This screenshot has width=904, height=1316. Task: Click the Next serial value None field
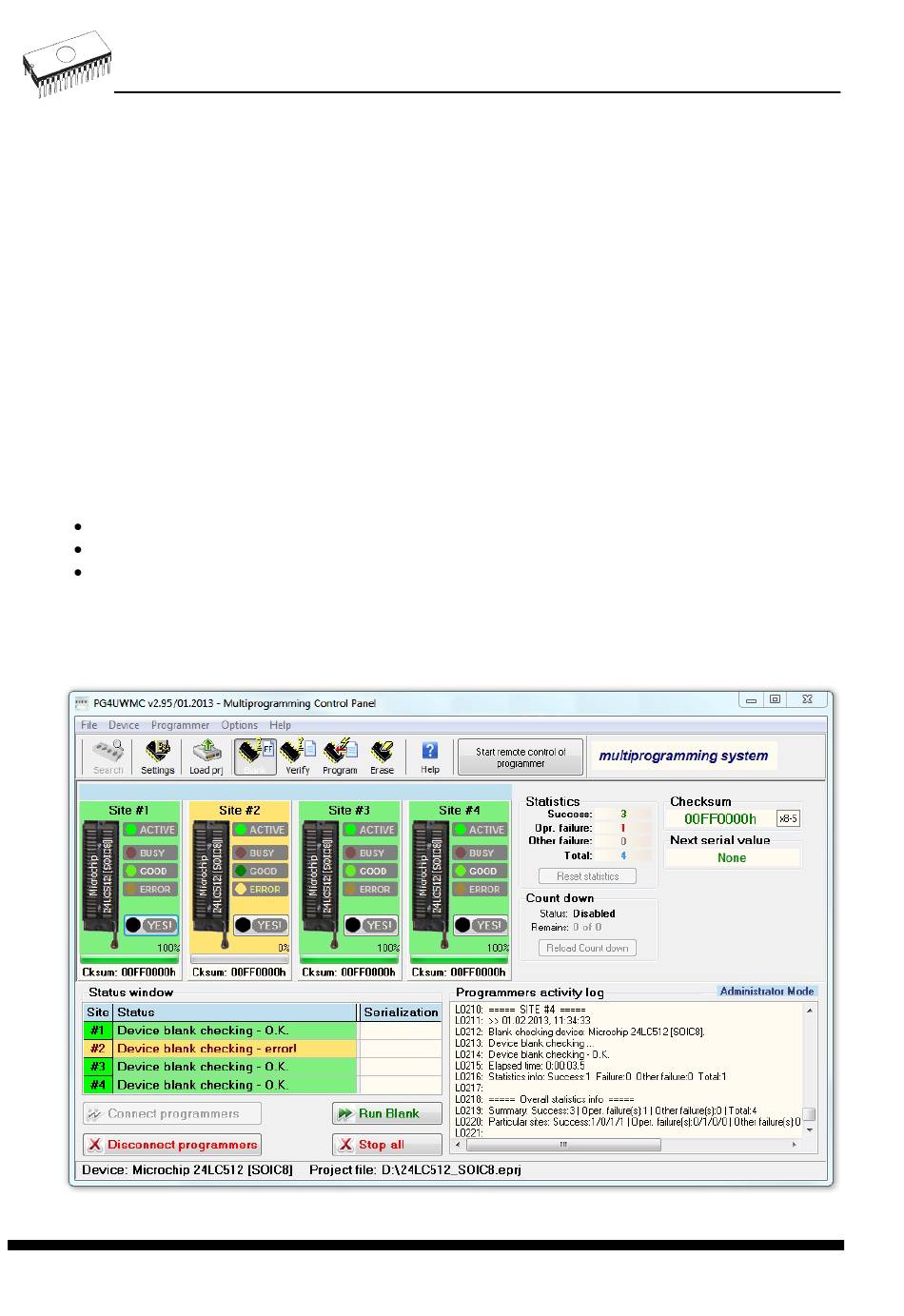pos(732,857)
